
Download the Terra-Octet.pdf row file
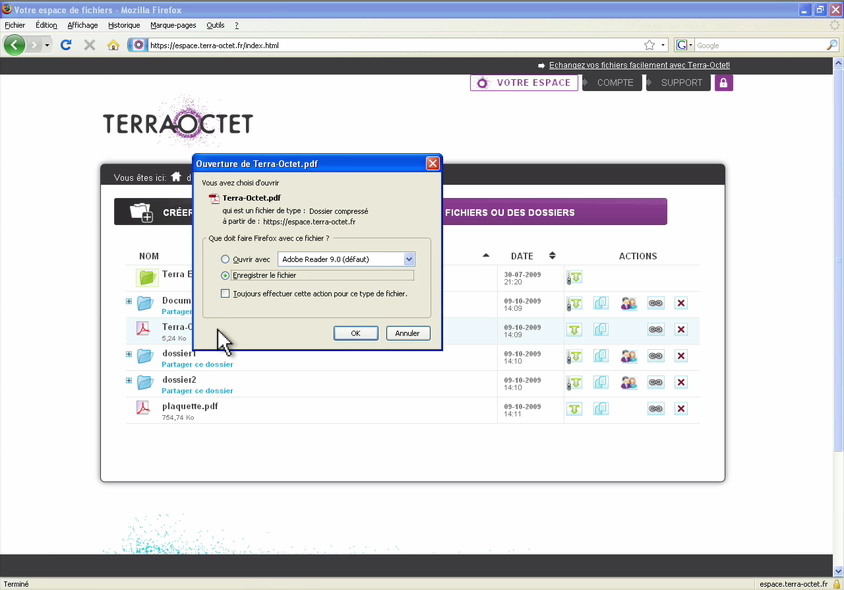(x=574, y=329)
